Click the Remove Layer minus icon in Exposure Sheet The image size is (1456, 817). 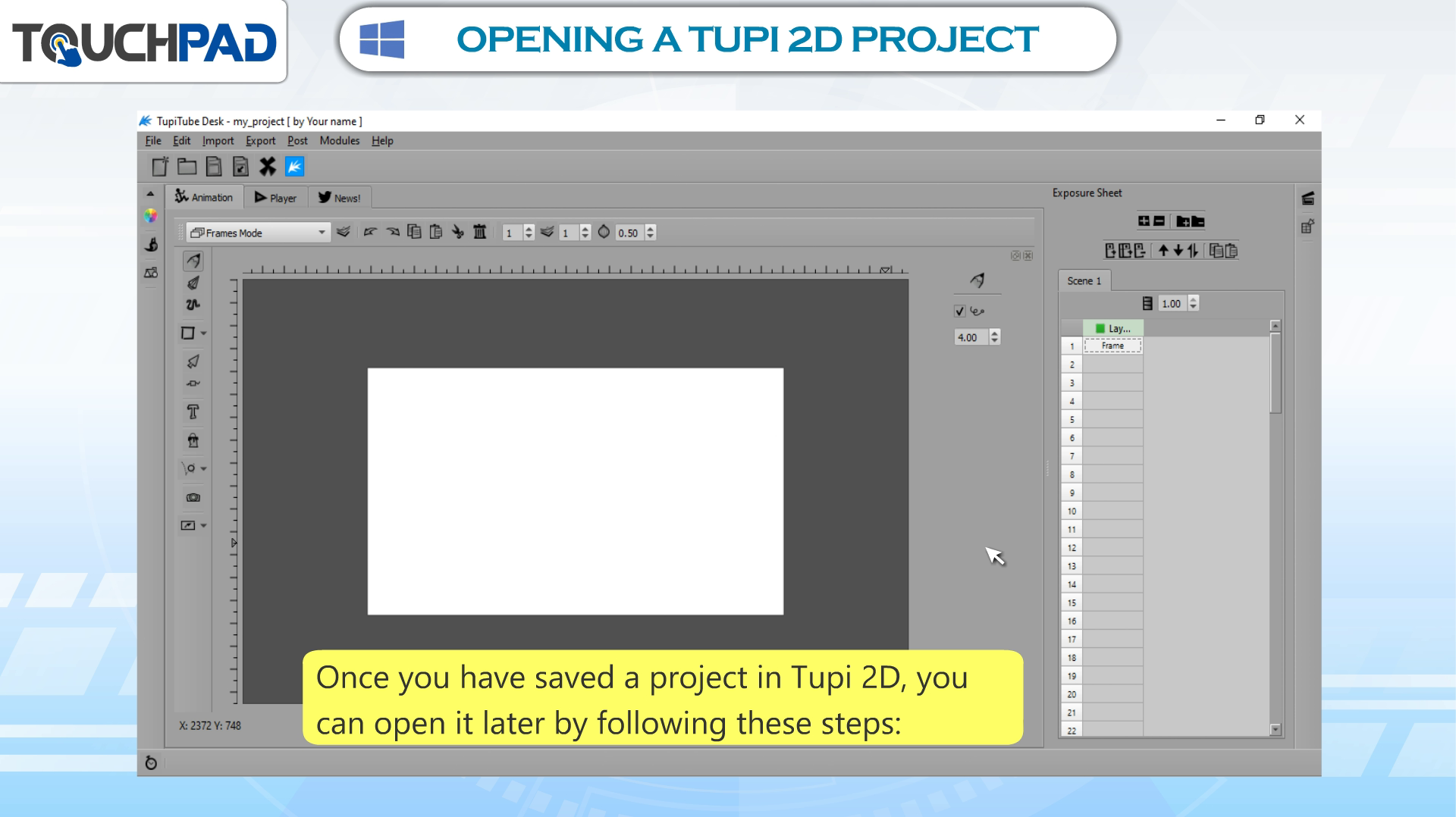[x=1159, y=221]
